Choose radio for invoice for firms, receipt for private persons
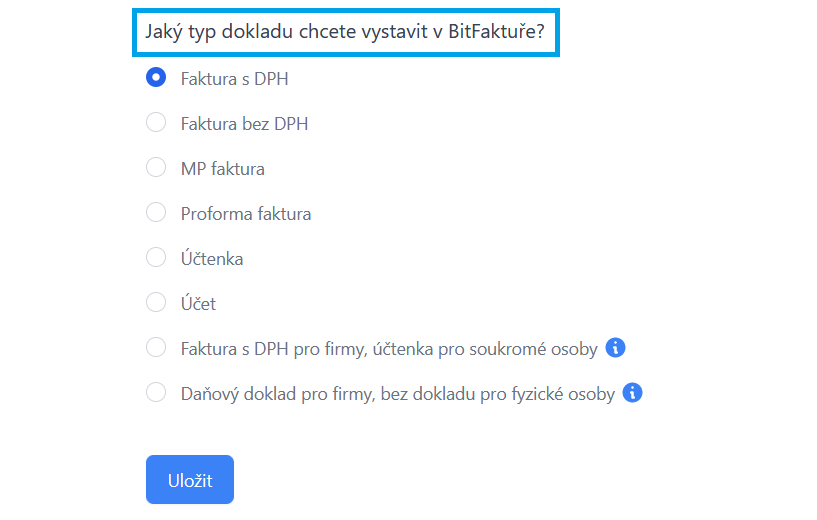Image resolution: width=817 pixels, height=520 pixels. coord(156,348)
